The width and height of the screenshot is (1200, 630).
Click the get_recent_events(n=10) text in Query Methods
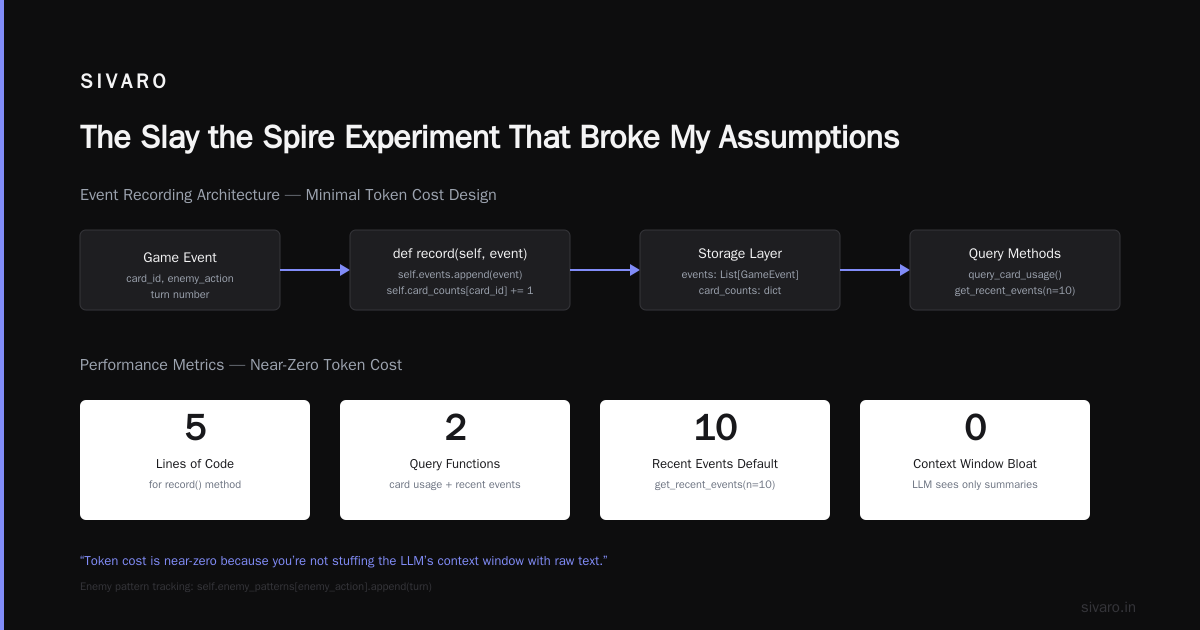pyautogui.click(x=1015, y=290)
